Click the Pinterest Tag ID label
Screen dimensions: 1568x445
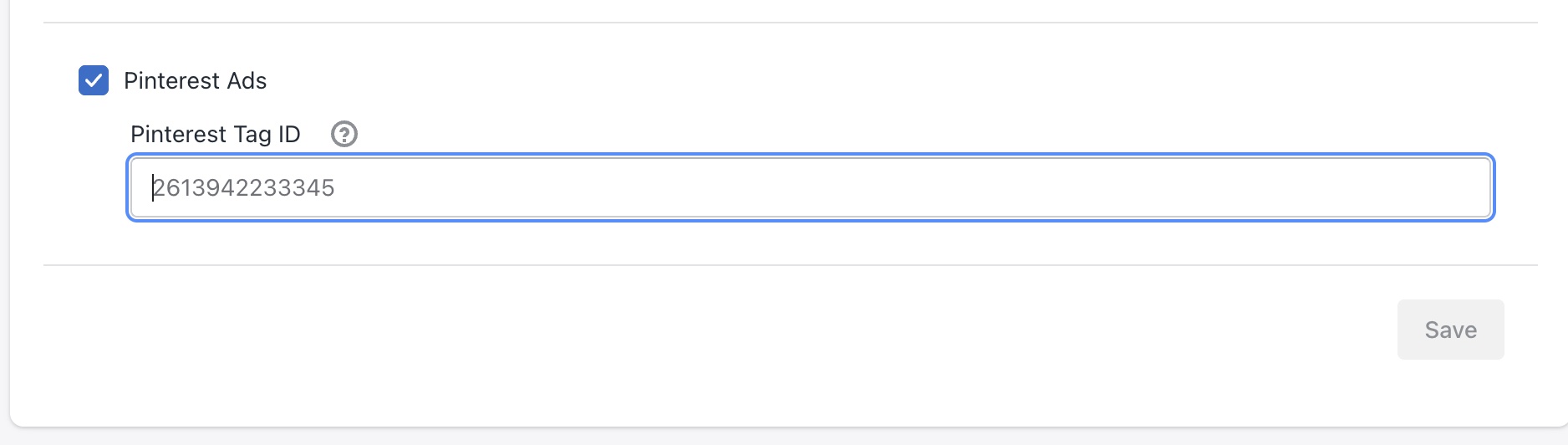click(216, 134)
